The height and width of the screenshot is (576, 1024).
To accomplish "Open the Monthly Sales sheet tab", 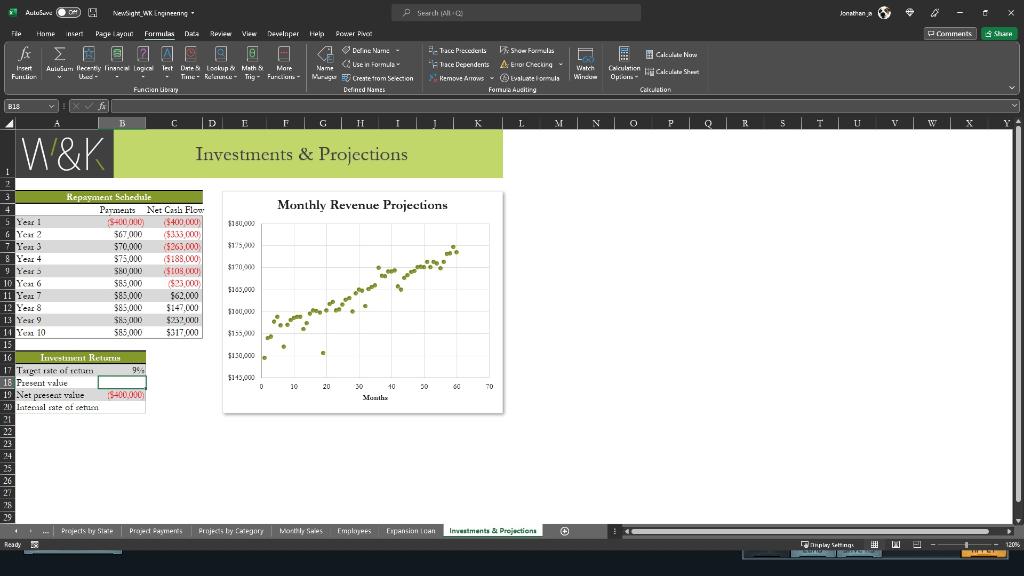I will [300, 531].
